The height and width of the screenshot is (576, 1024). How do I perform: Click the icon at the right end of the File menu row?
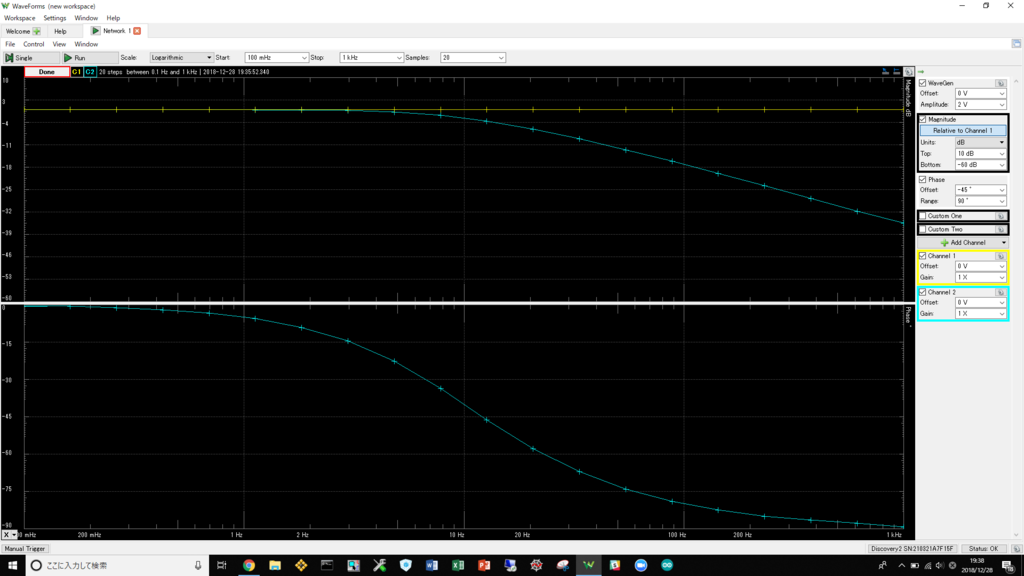pyautogui.click(x=1016, y=44)
